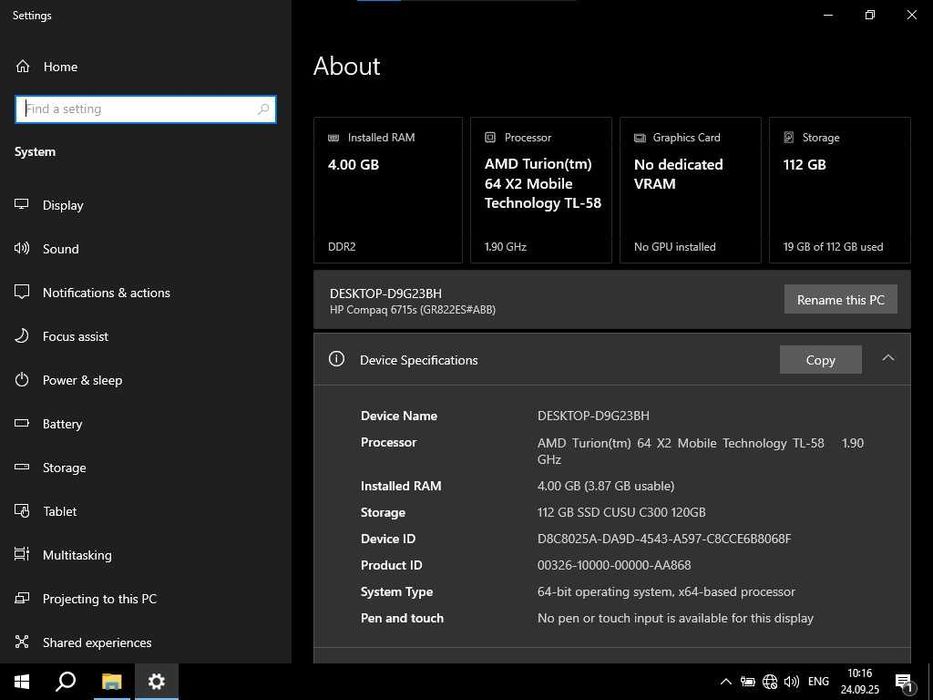
Task: Restore down the Settings window
Action: pyautogui.click(x=870, y=15)
